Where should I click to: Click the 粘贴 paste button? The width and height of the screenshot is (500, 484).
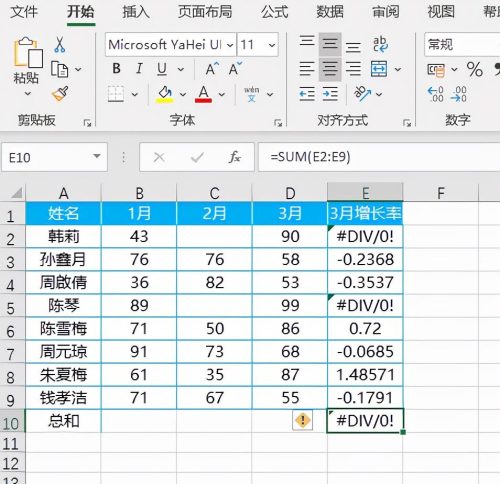(x=26, y=66)
